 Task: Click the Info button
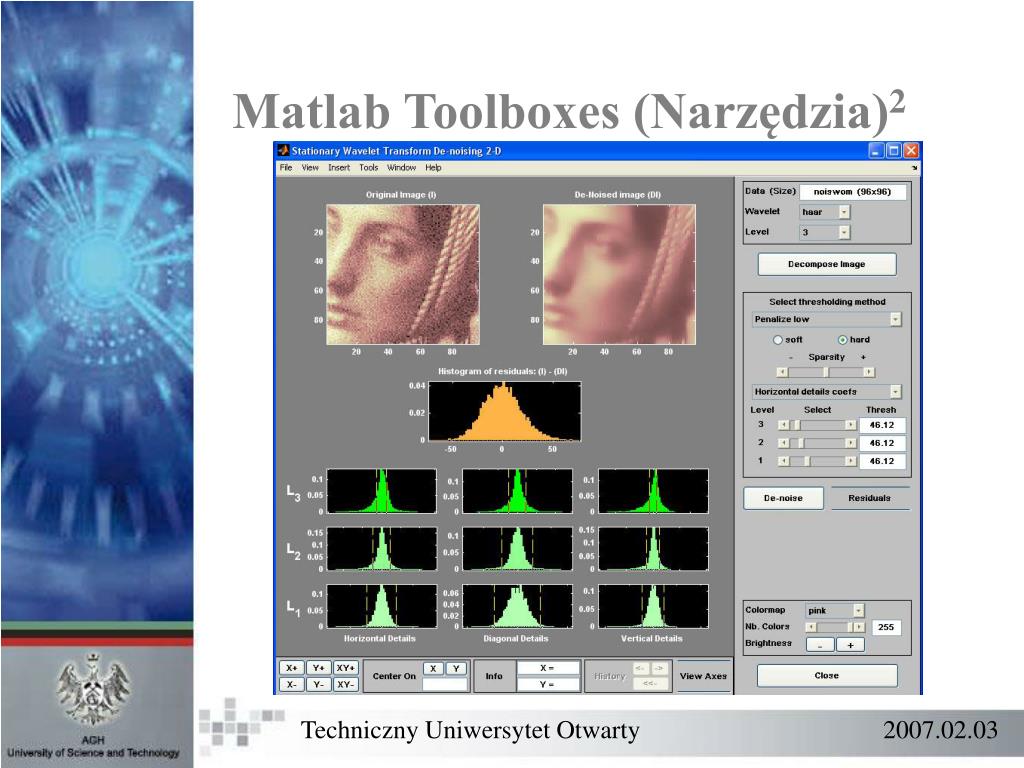click(x=494, y=677)
